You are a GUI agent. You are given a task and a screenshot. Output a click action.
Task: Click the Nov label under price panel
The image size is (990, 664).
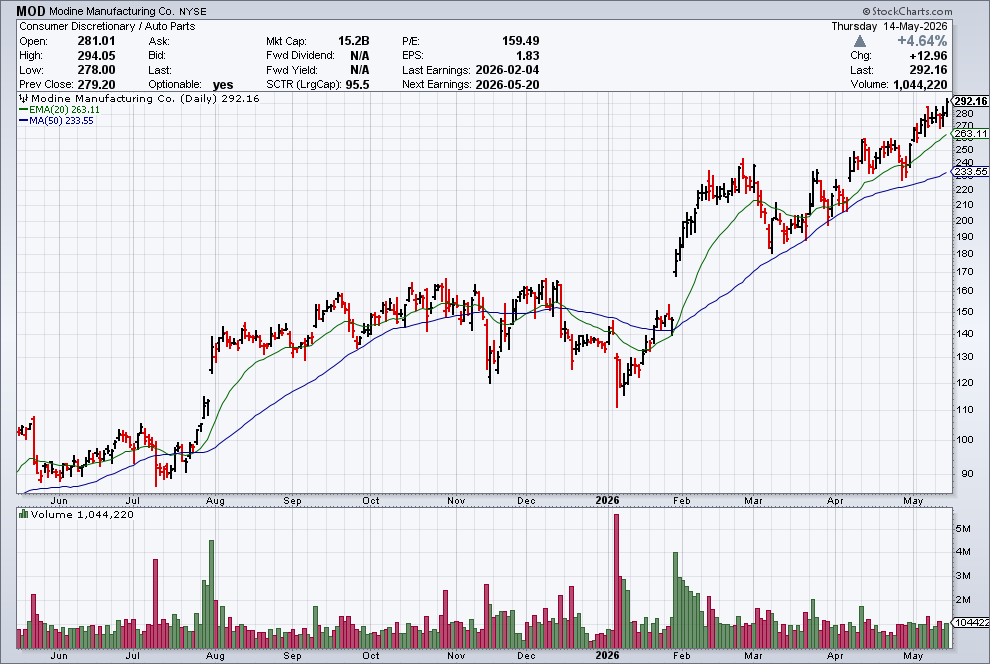click(x=456, y=501)
